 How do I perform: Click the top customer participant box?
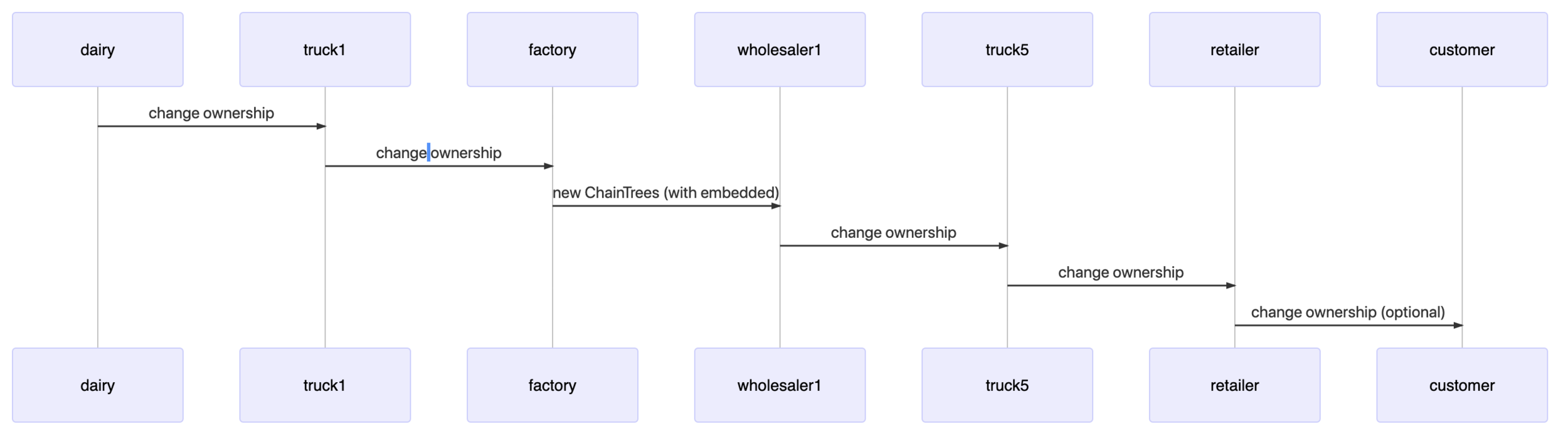coord(1462,50)
